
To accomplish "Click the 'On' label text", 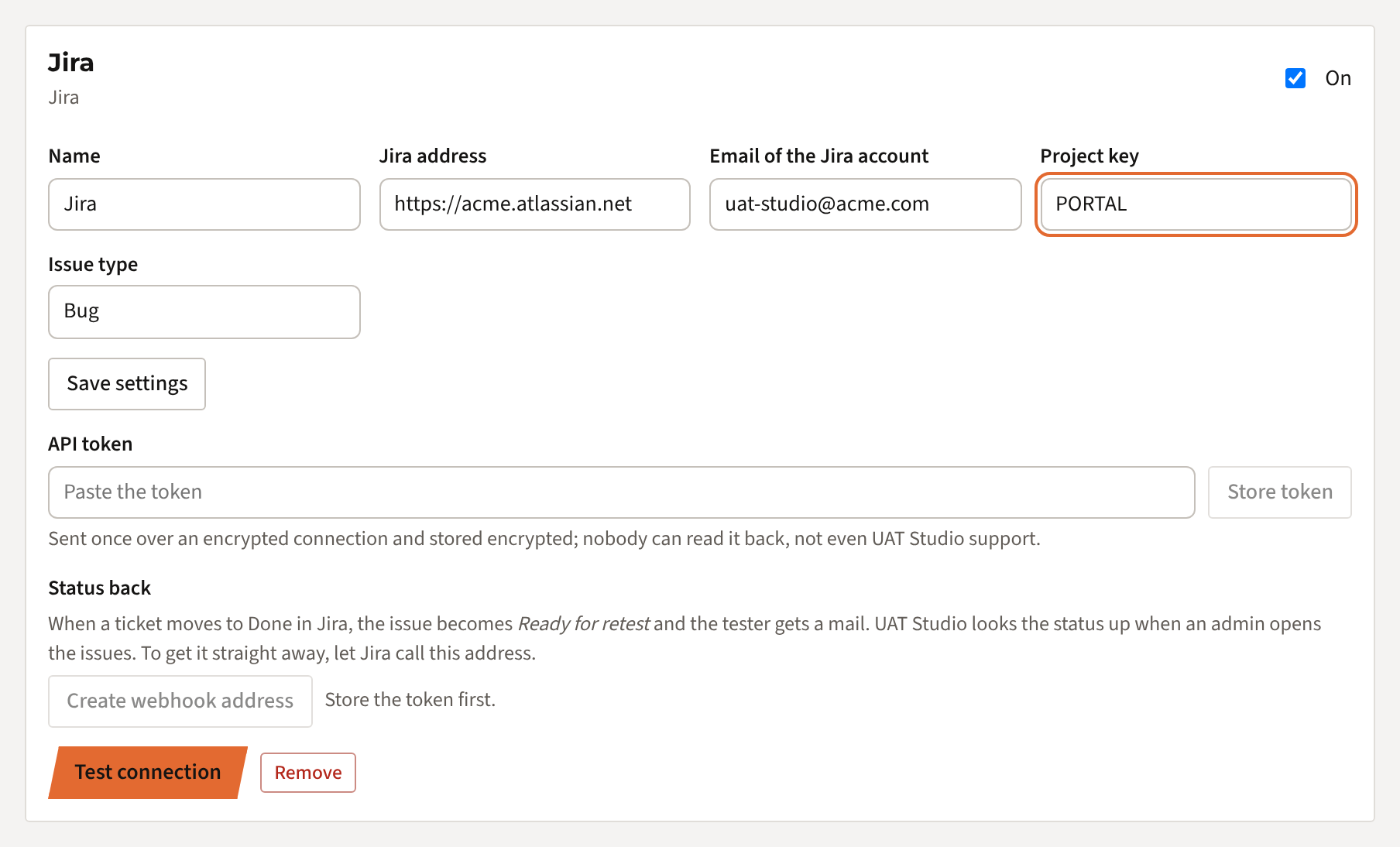I will (x=1338, y=78).
